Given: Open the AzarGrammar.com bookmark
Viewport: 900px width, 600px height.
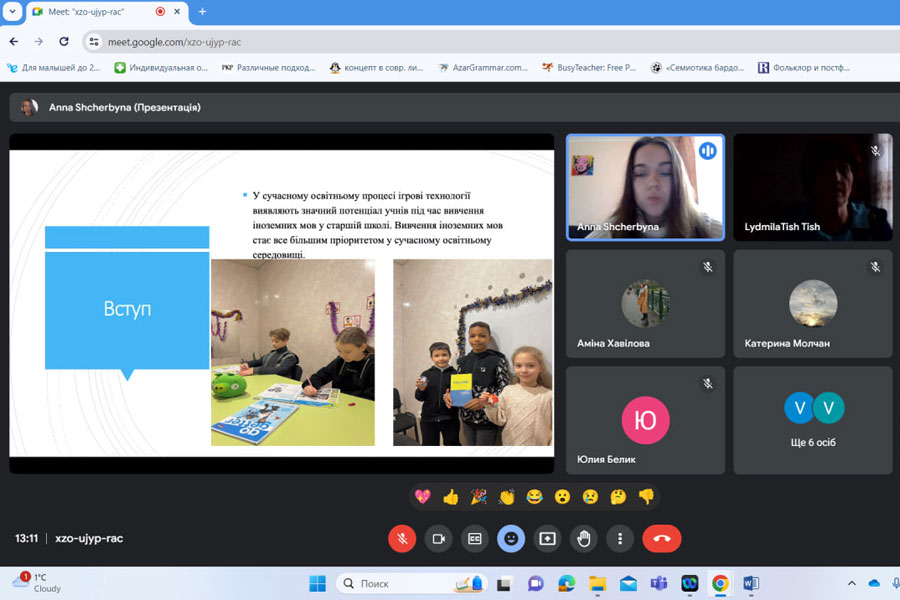Looking at the screenshot, I should pos(483,68).
